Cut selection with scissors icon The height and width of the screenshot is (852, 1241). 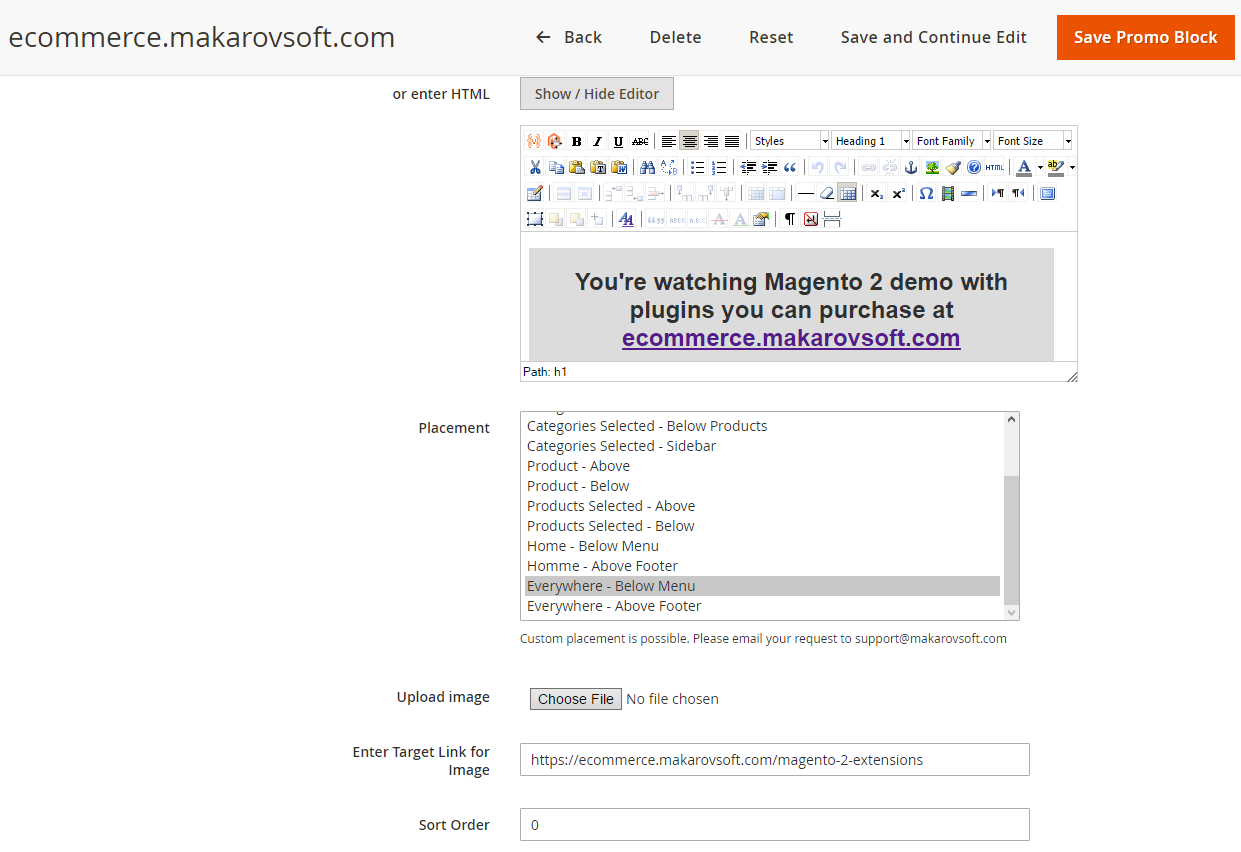point(535,167)
